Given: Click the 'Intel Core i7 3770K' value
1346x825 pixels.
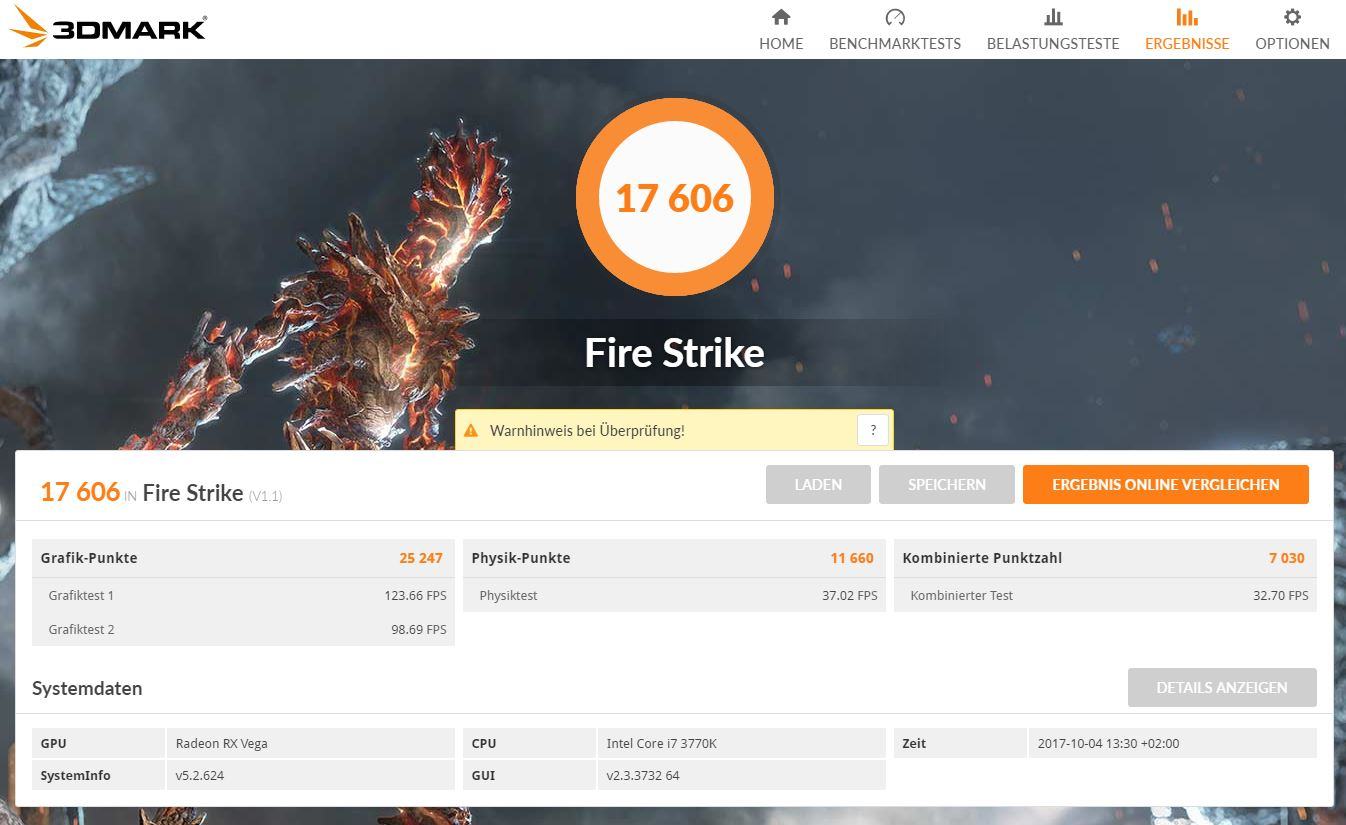Looking at the screenshot, I should pos(662,743).
